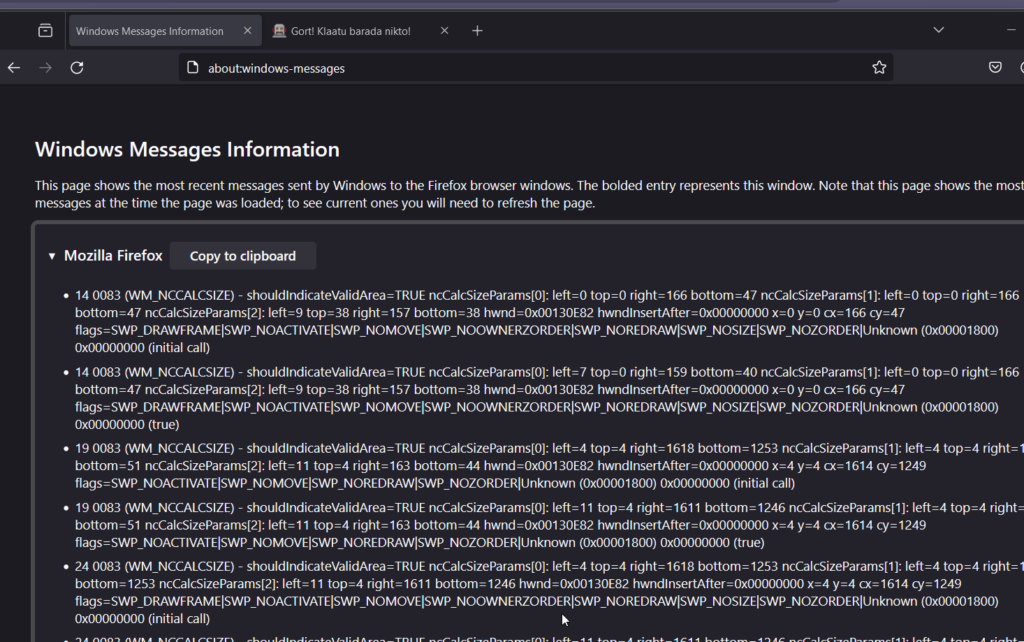Screen dimensions: 1024x642
Task: Click the Windows Messages Information heading
Action: 187,150
